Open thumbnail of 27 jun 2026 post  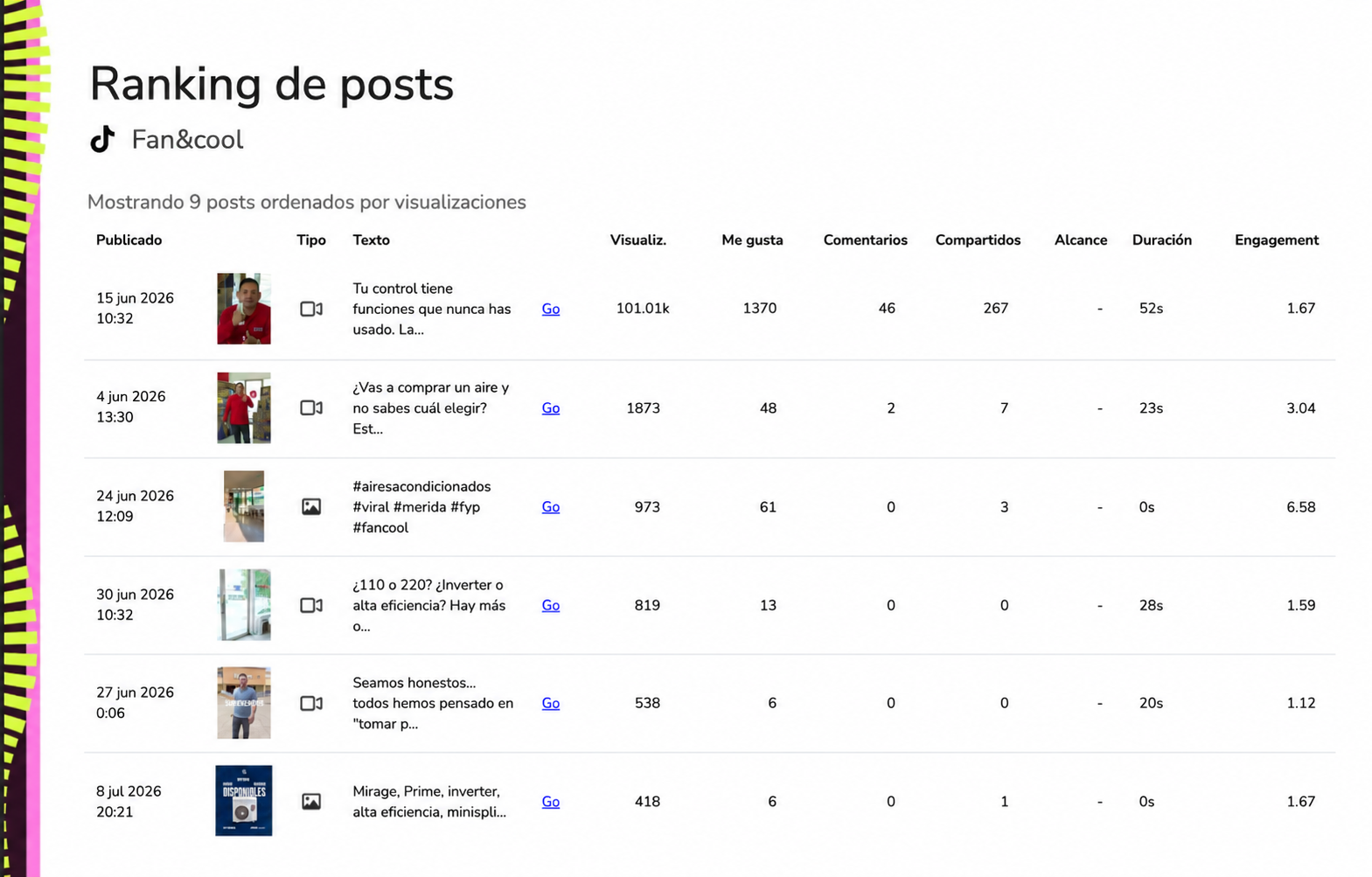244,703
